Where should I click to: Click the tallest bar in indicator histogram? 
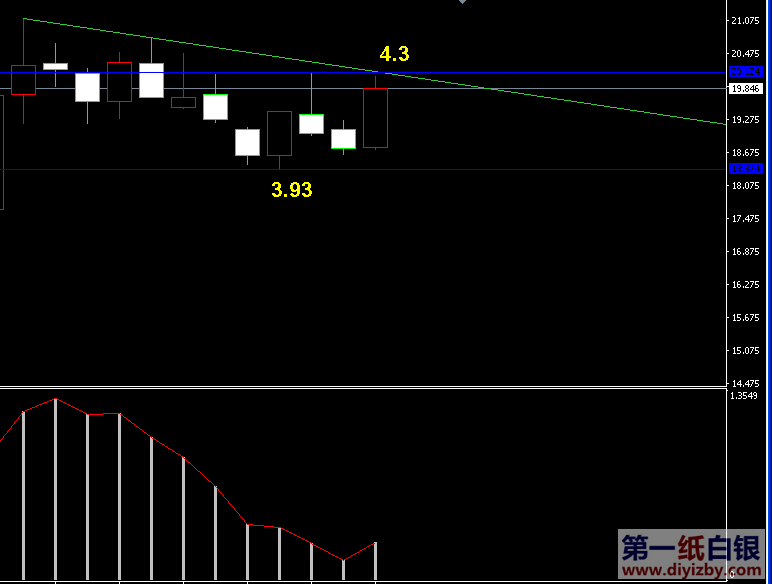pyautogui.click(x=55, y=490)
